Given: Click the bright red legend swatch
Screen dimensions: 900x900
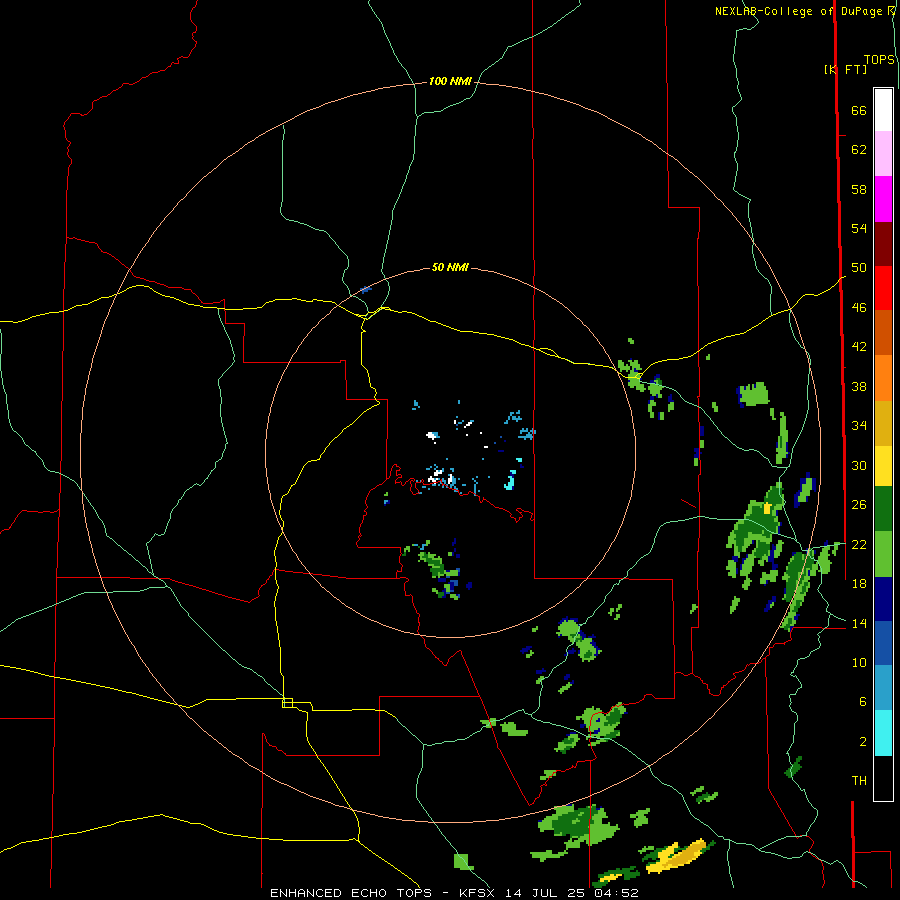Looking at the screenshot, I should click(883, 288).
